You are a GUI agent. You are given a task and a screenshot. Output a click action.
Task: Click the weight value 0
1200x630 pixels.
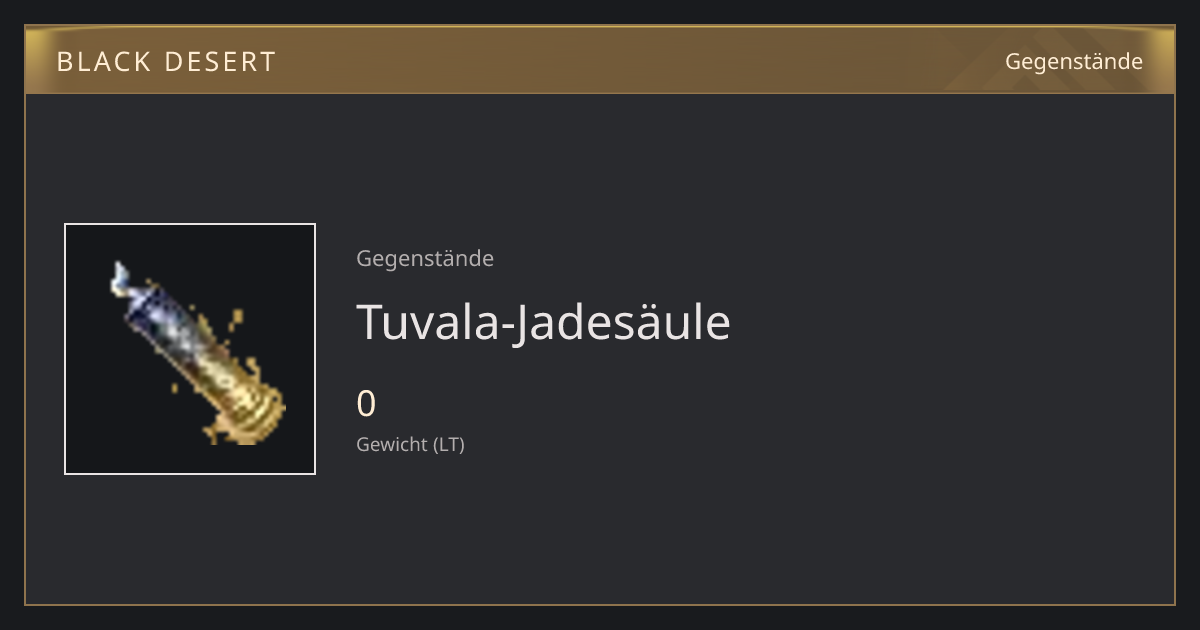tap(366, 404)
